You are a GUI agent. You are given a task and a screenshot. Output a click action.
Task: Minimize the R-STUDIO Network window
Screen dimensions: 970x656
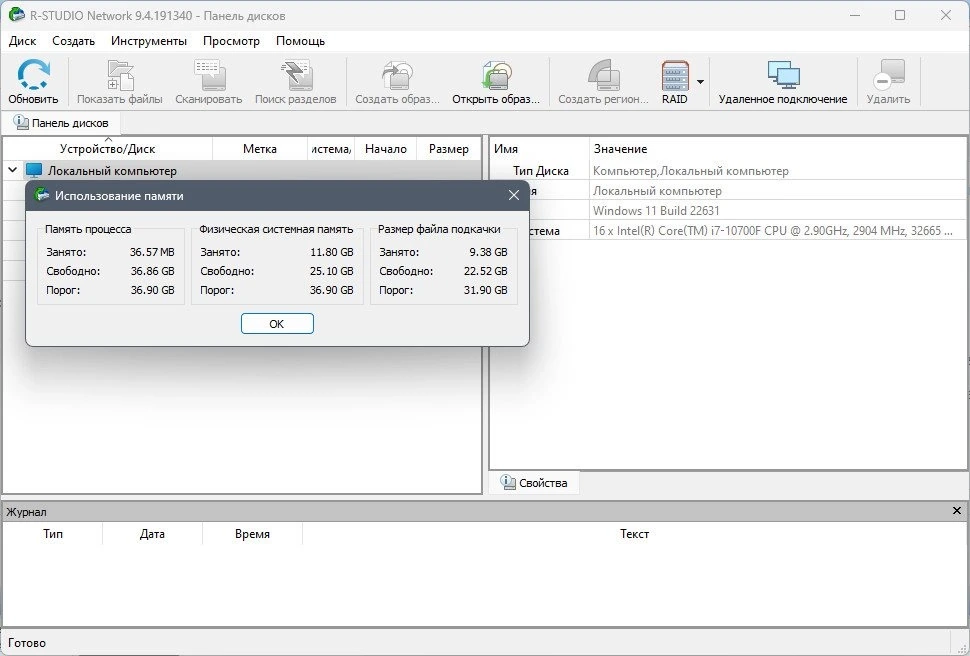coord(854,15)
